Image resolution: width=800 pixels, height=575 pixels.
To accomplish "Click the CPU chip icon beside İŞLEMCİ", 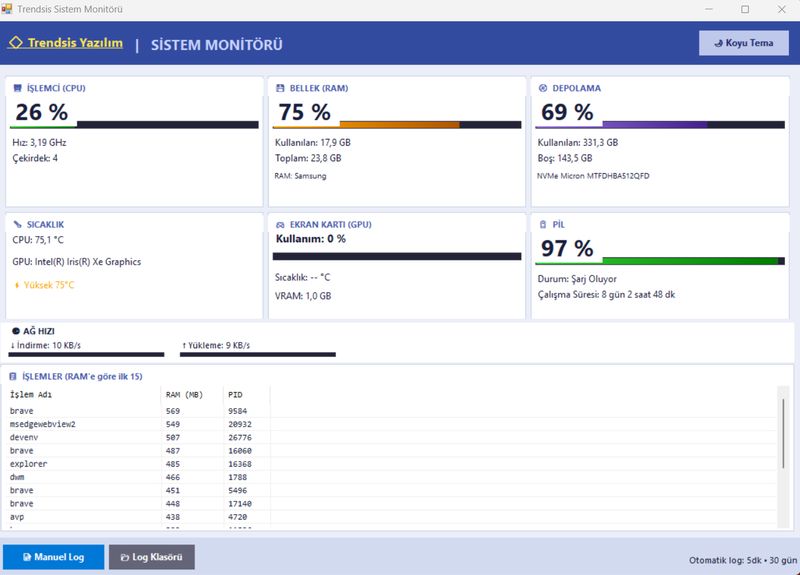I will [x=17, y=88].
